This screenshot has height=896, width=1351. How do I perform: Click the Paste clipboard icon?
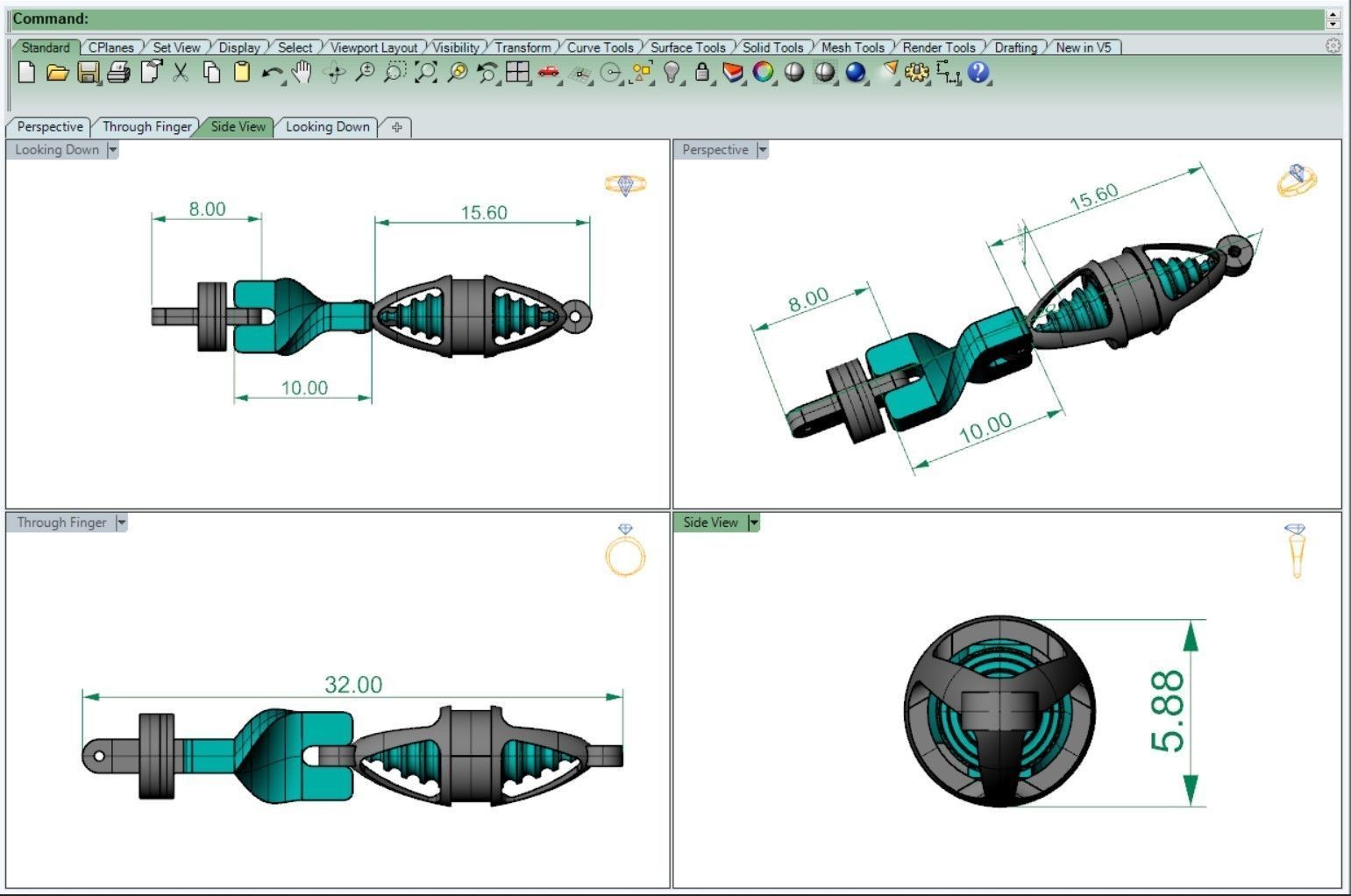pyautogui.click(x=242, y=73)
